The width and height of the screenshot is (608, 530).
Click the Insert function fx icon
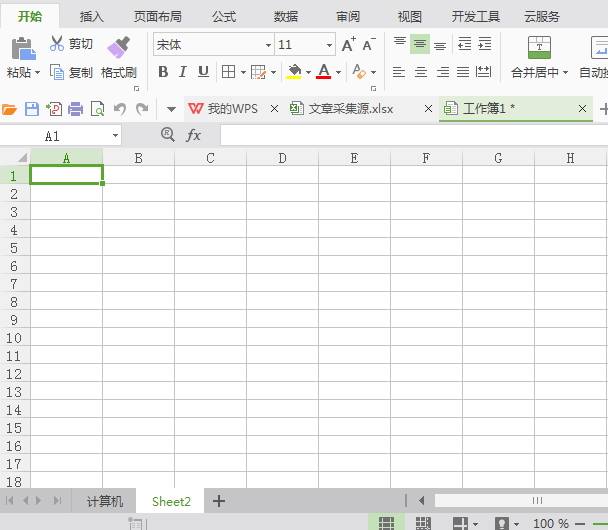coord(194,135)
